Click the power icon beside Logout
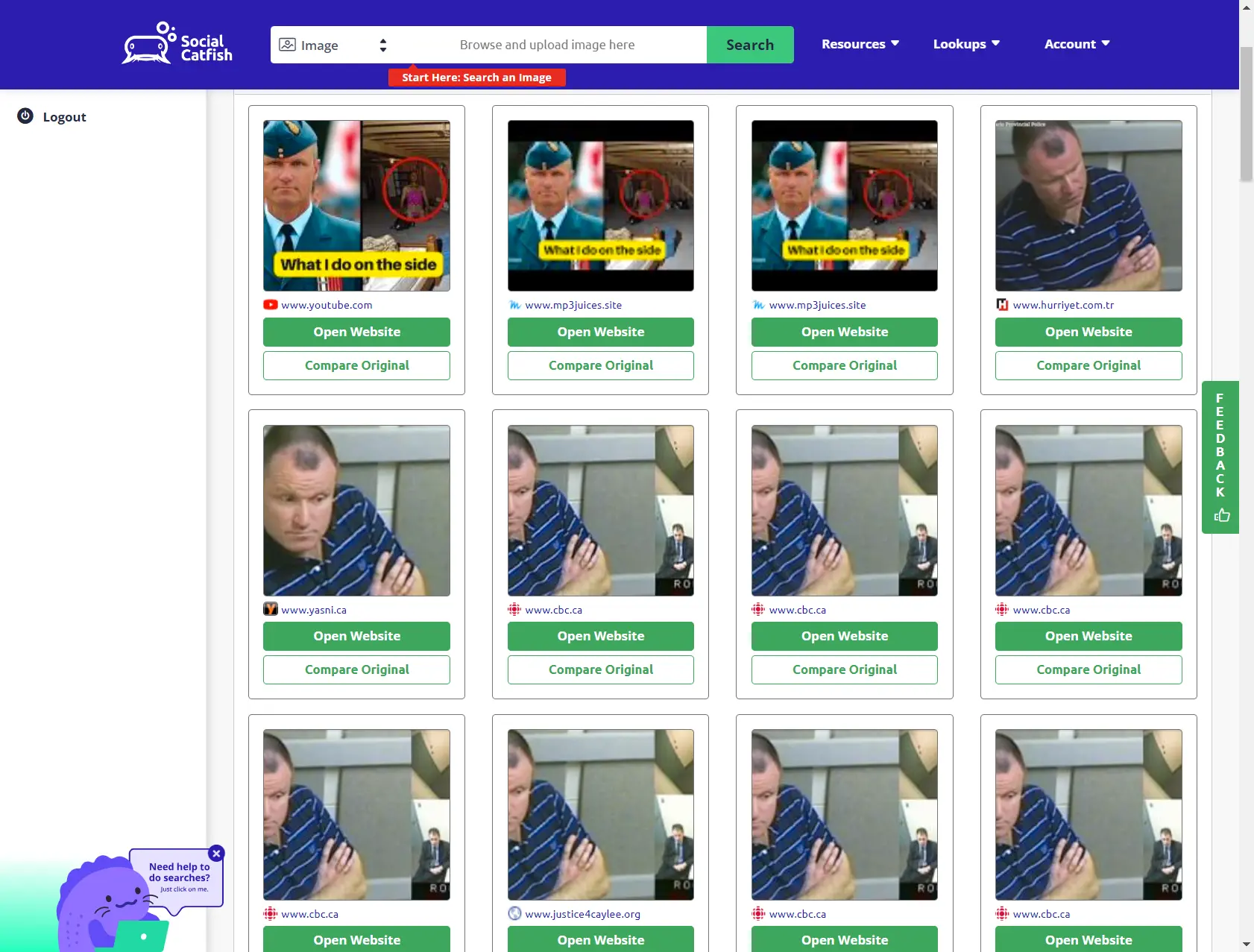The width and height of the screenshot is (1254, 952). (25, 116)
